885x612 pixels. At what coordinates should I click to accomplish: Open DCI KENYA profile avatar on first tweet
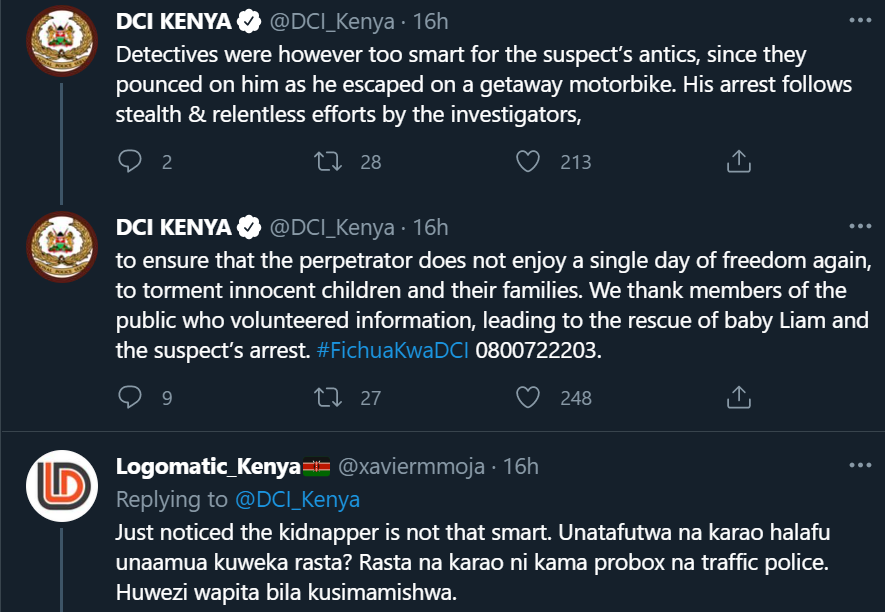[x=62, y=41]
